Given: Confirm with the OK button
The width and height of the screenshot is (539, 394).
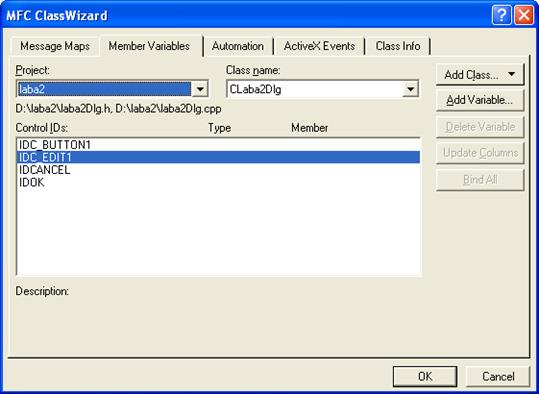Looking at the screenshot, I should [x=425, y=376].
